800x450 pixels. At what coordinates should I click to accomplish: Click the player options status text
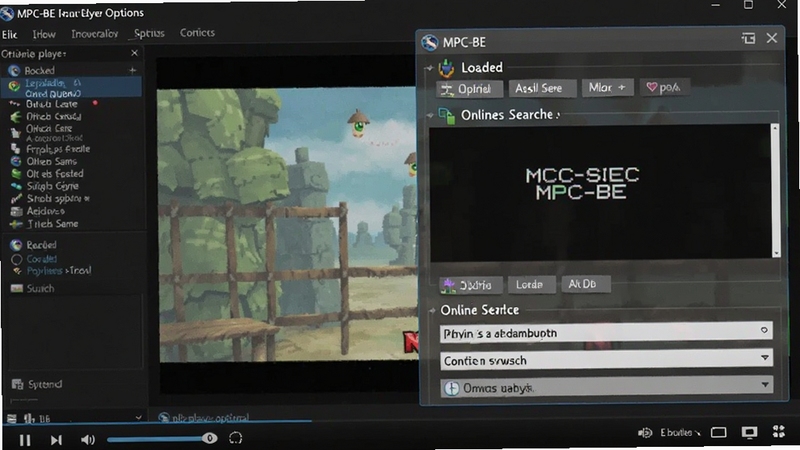point(210,418)
